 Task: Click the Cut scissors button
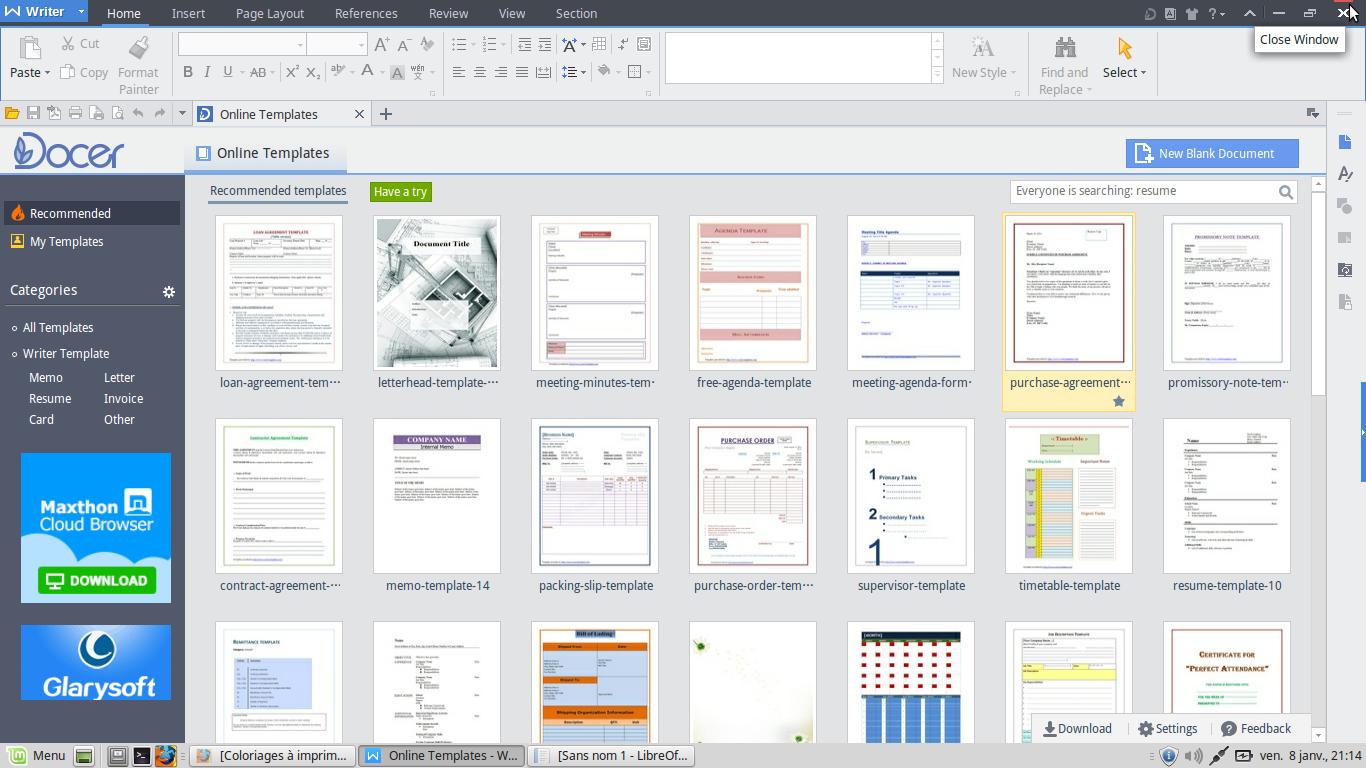point(80,44)
